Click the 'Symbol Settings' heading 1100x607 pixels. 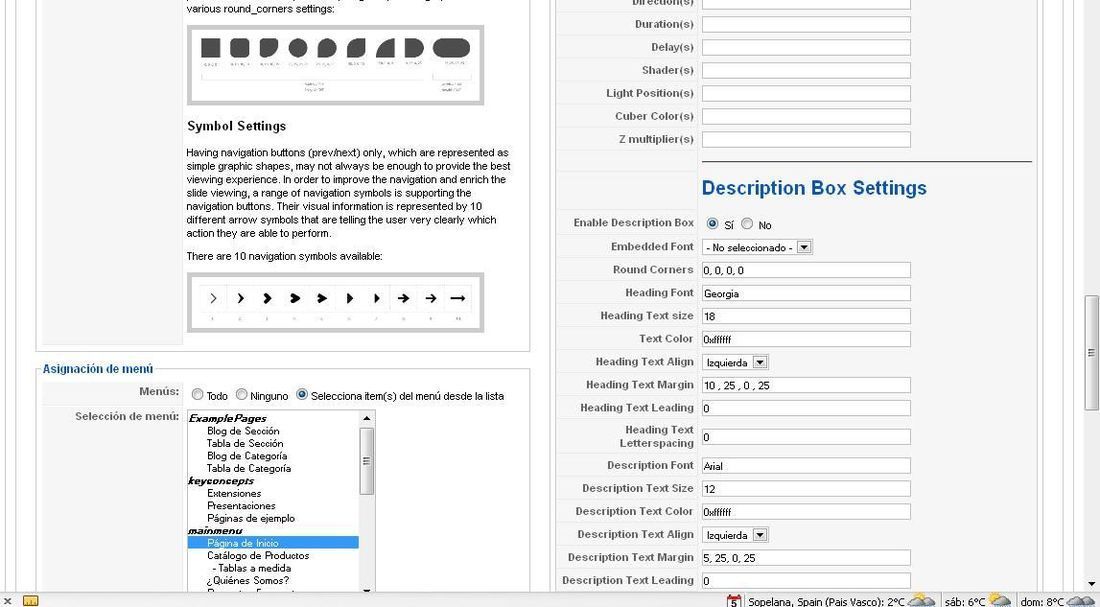coord(236,126)
